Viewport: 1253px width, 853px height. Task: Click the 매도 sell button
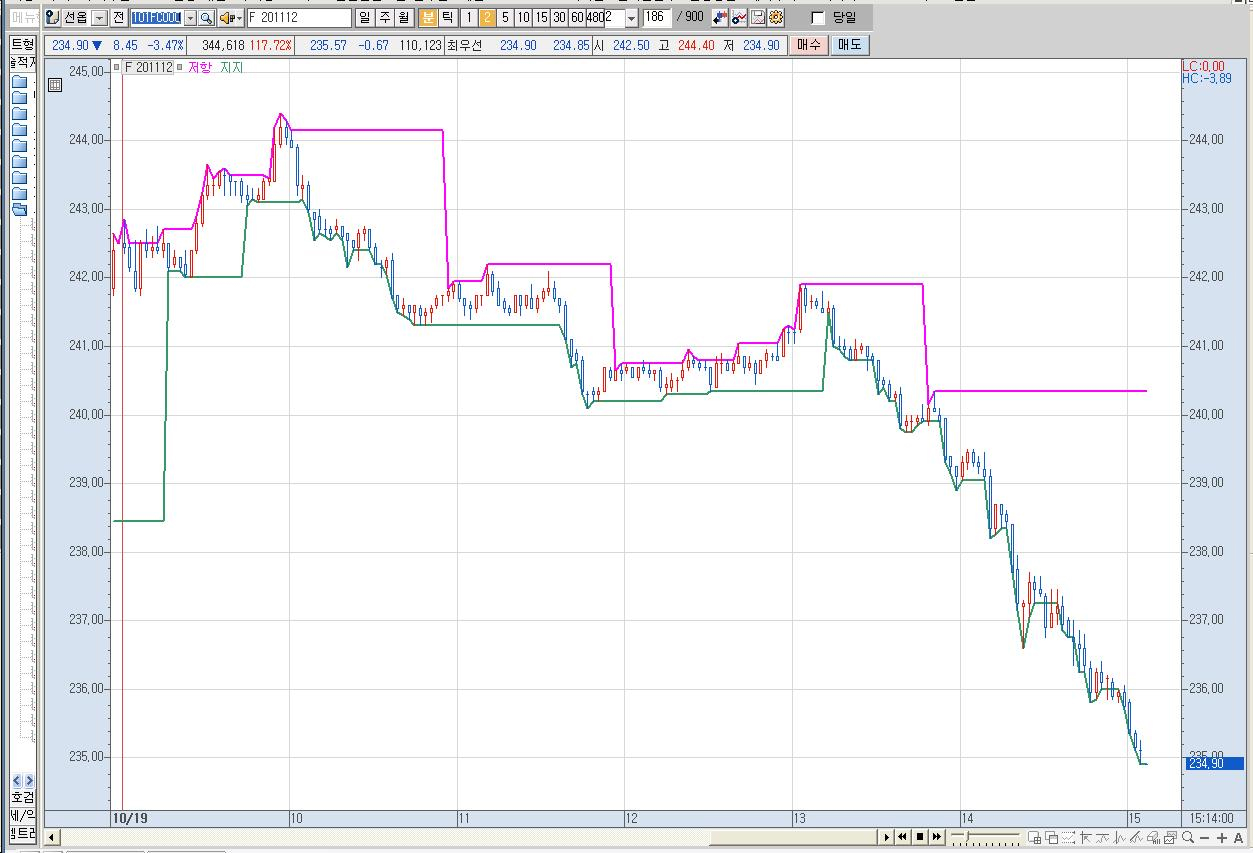coord(849,45)
